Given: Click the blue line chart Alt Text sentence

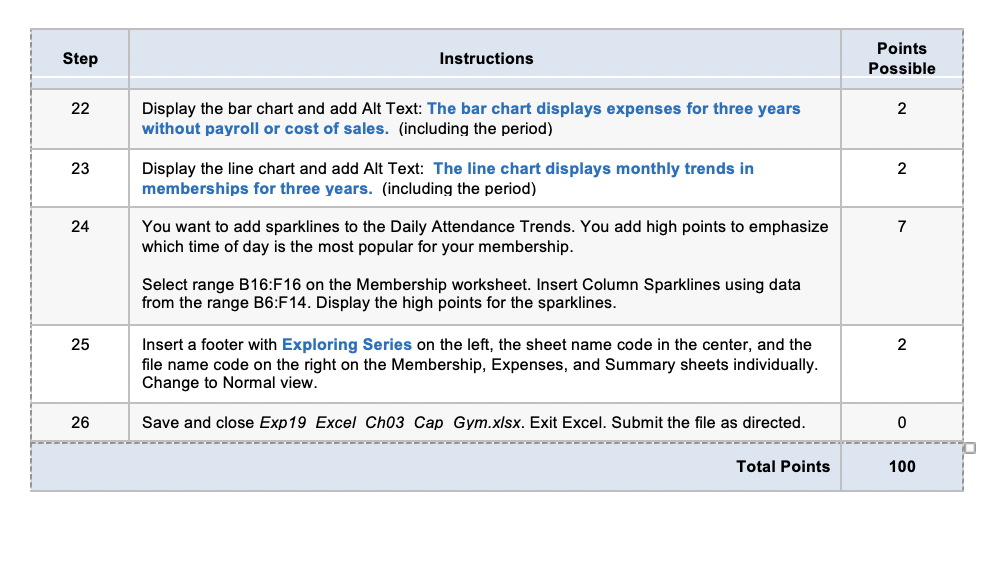Looking at the screenshot, I should (x=448, y=179).
